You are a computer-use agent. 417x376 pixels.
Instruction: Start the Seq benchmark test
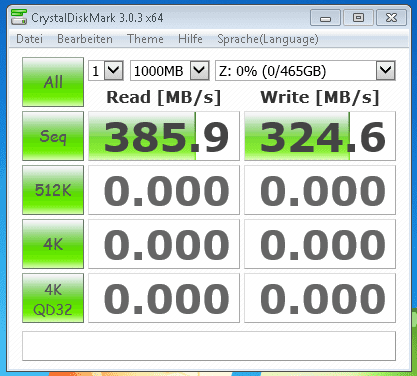click(x=53, y=136)
